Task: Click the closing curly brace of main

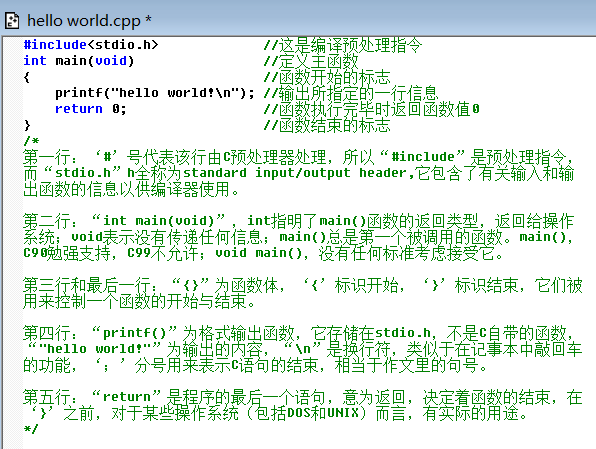Action: pos(27,125)
